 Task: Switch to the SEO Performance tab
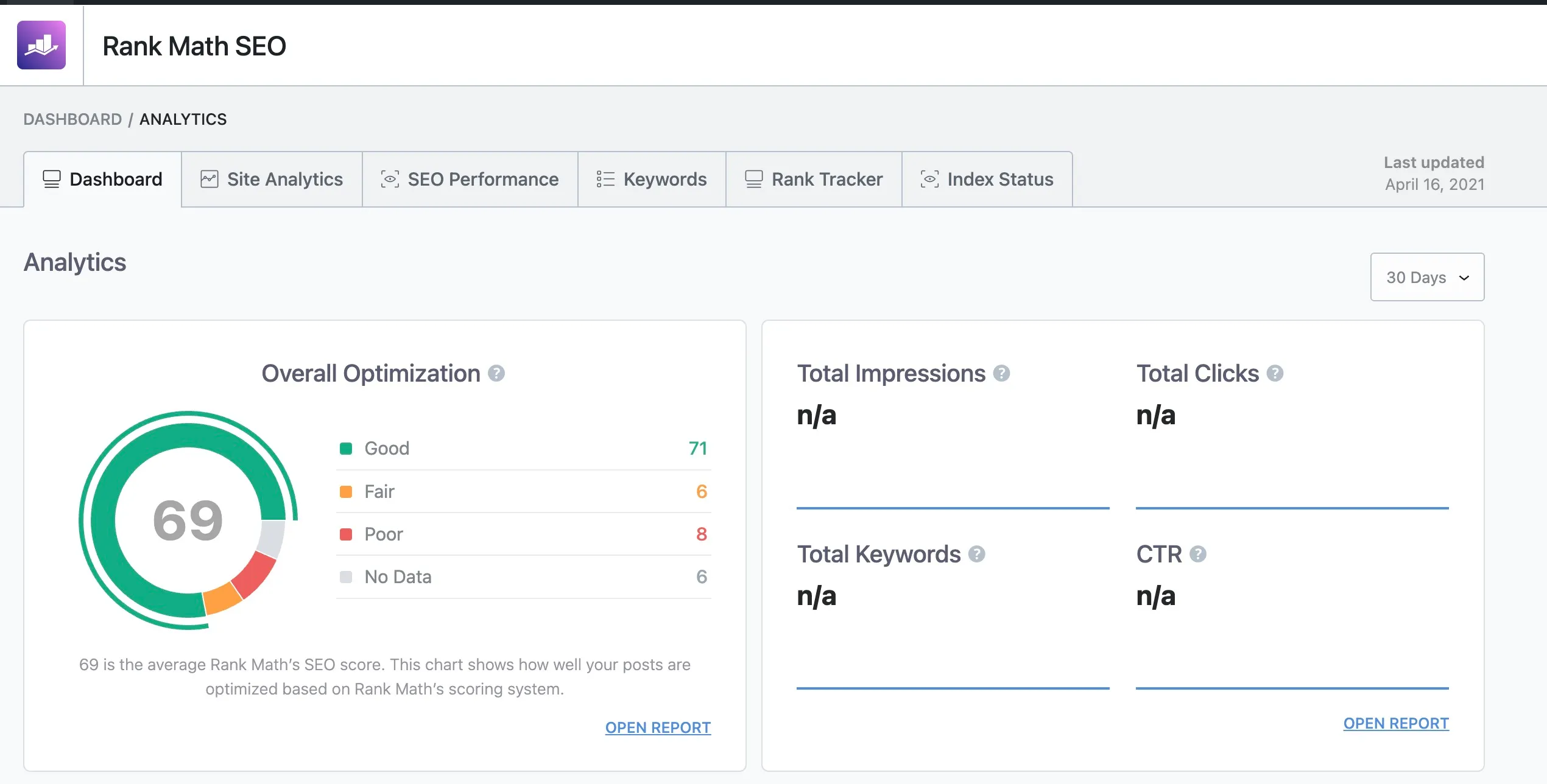(470, 179)
